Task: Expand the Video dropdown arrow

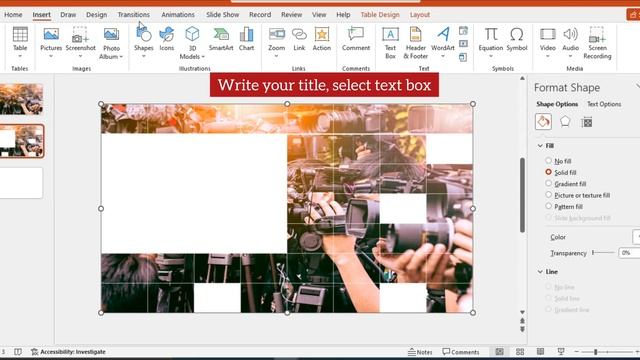Action: (x=548, y=56)
